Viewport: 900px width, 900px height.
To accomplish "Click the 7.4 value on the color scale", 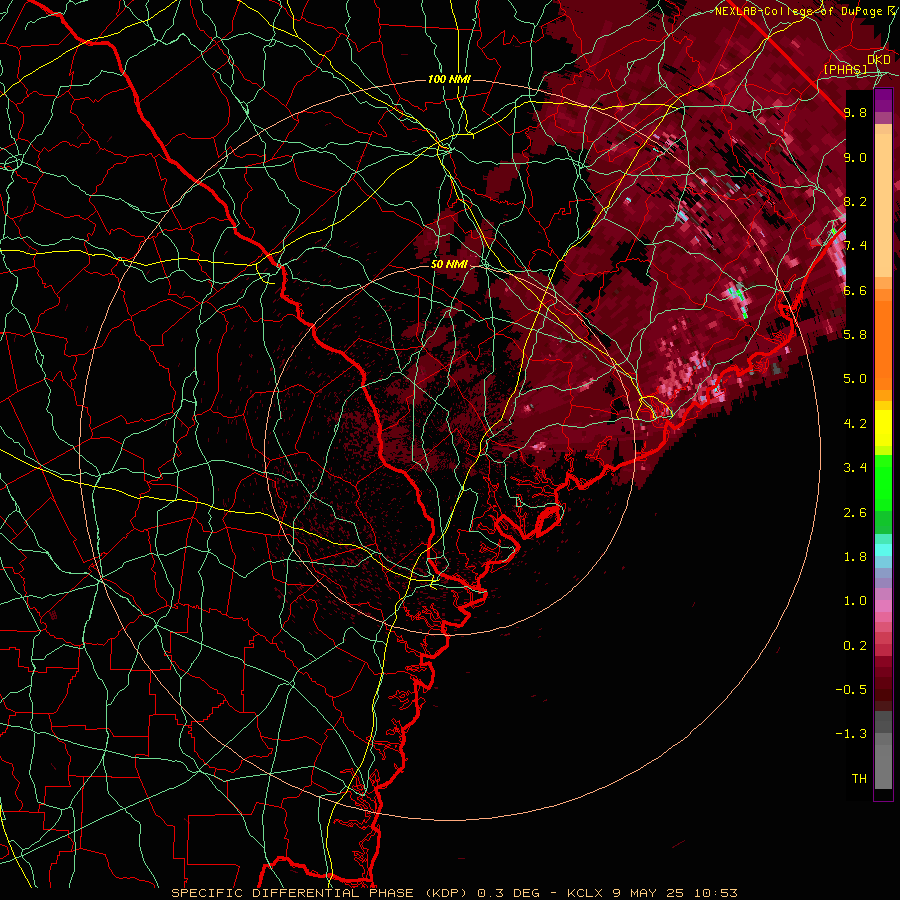I will coord(855,246).
